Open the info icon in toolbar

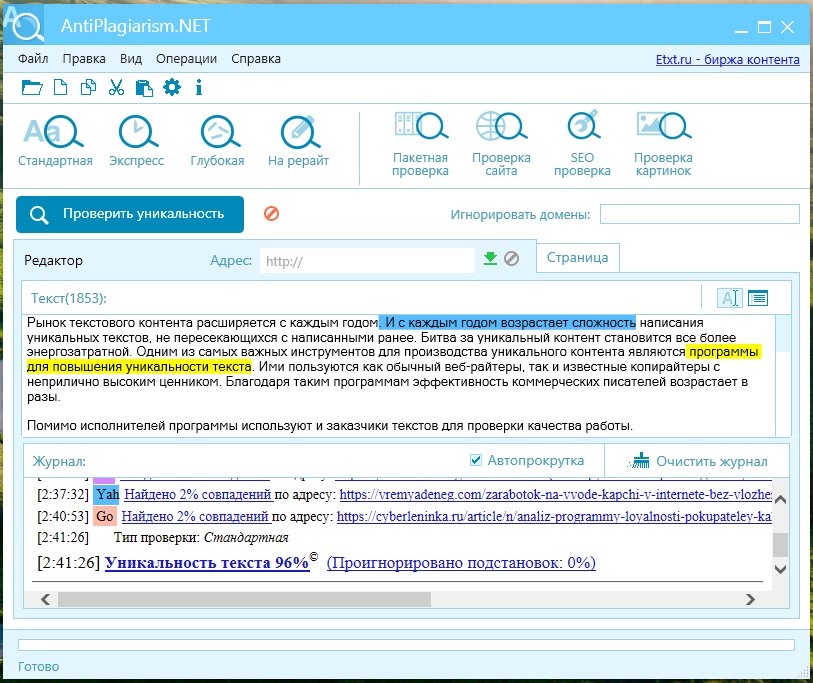(199, 88)
